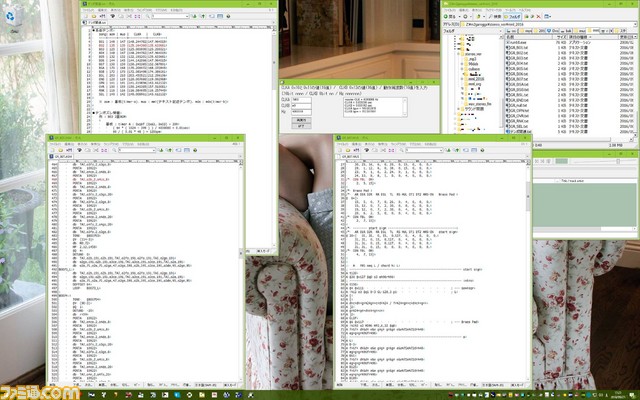Open 検索 menu in top editor window
The height and width of the screenshot is (400, 640).
tap(128, 10)
